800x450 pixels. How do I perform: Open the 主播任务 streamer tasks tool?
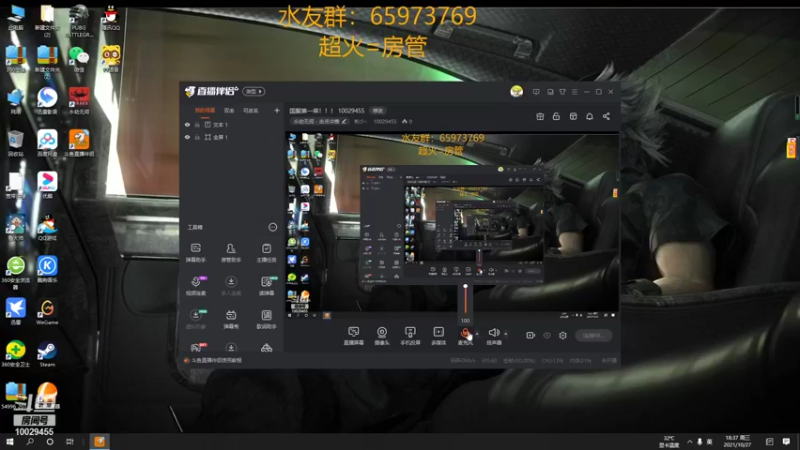266,253
